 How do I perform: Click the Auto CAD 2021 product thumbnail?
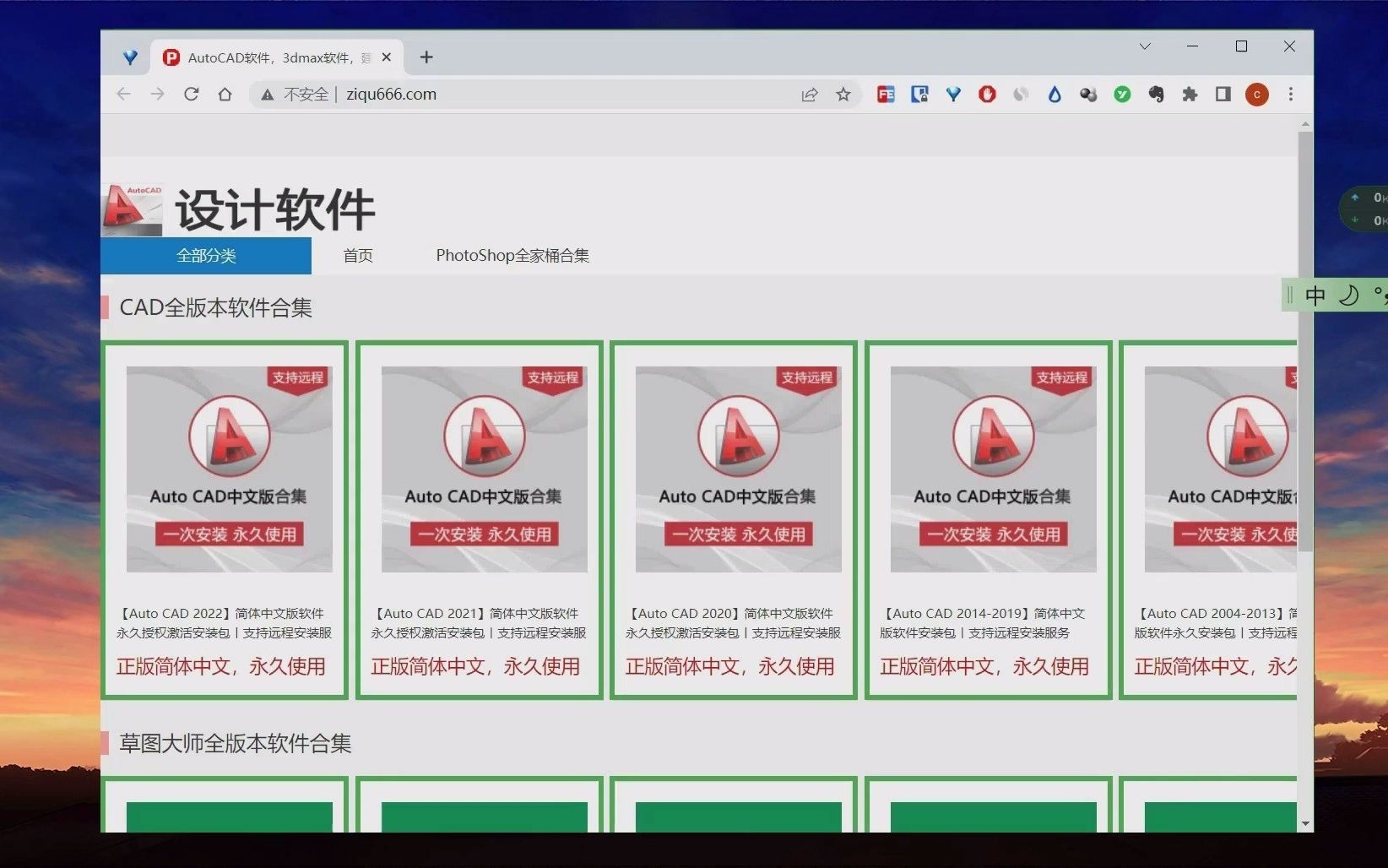click(x=485, y=469)
